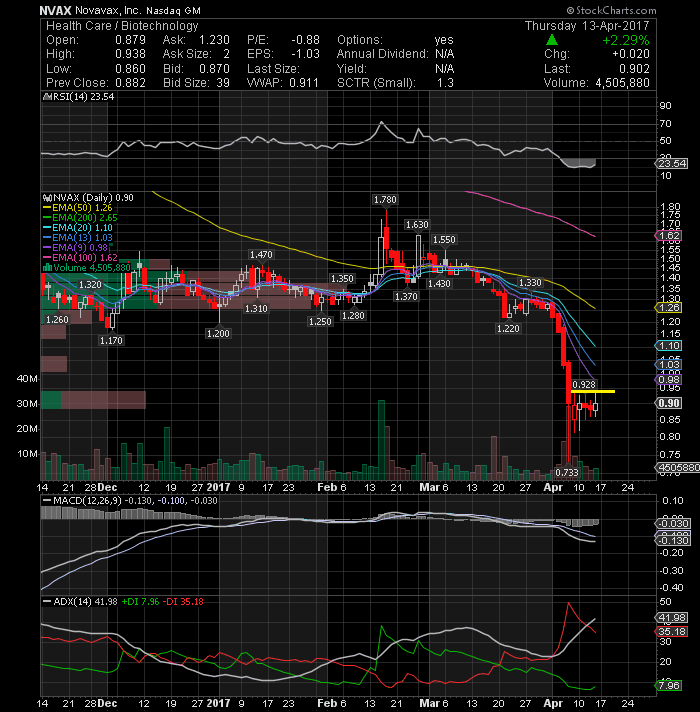Click the 35.18 -DI axis tag
The image size is (700, 712).
(671, 632)
